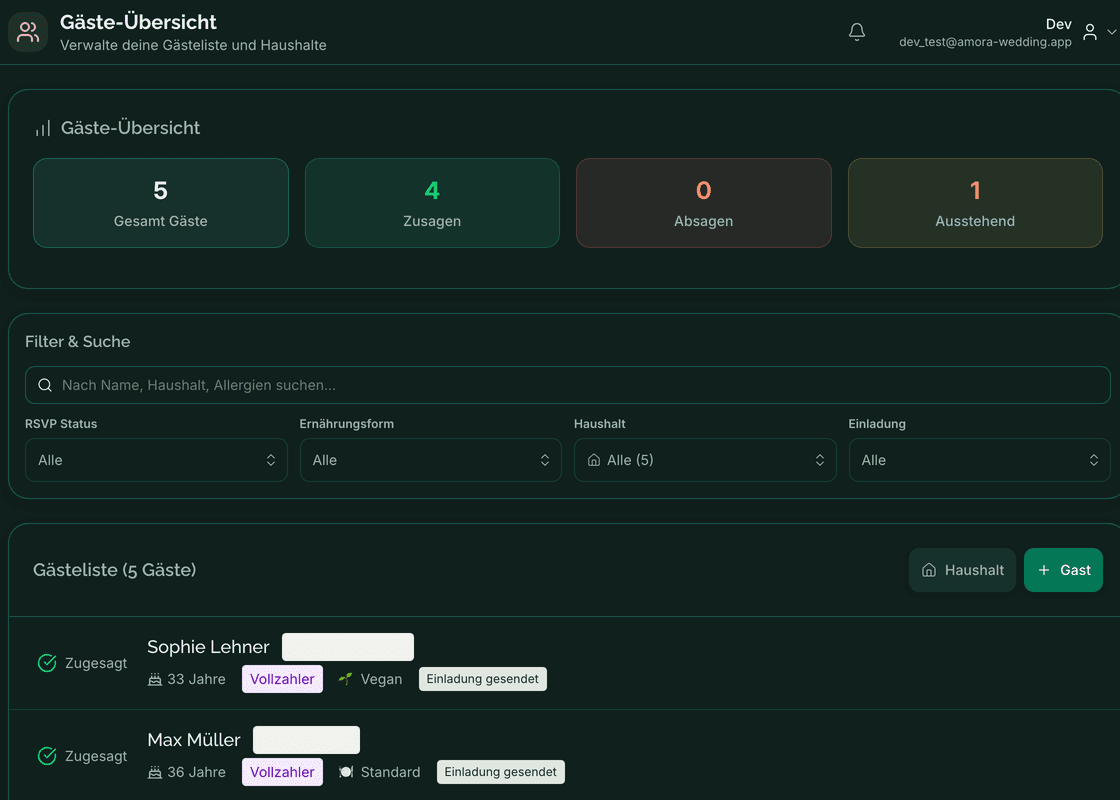Open the Ernährungsform dropdown
This screenshot has width=1120, height=800.
[x=431, y=460]
